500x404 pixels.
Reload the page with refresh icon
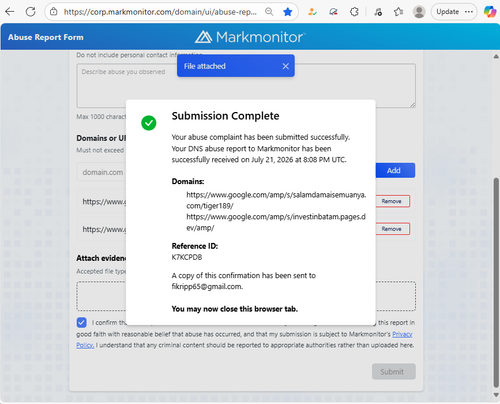pos(31,12)
